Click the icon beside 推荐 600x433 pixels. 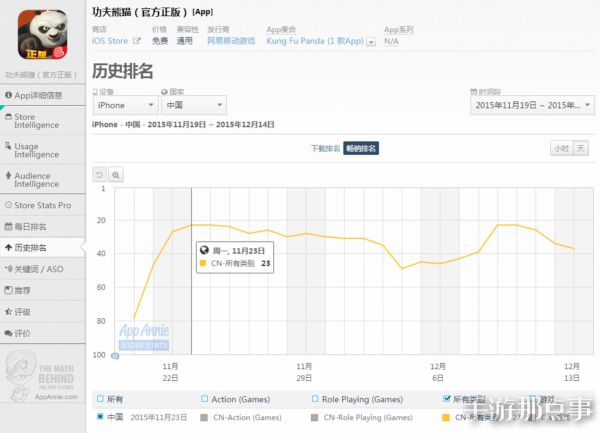[8, 290]
